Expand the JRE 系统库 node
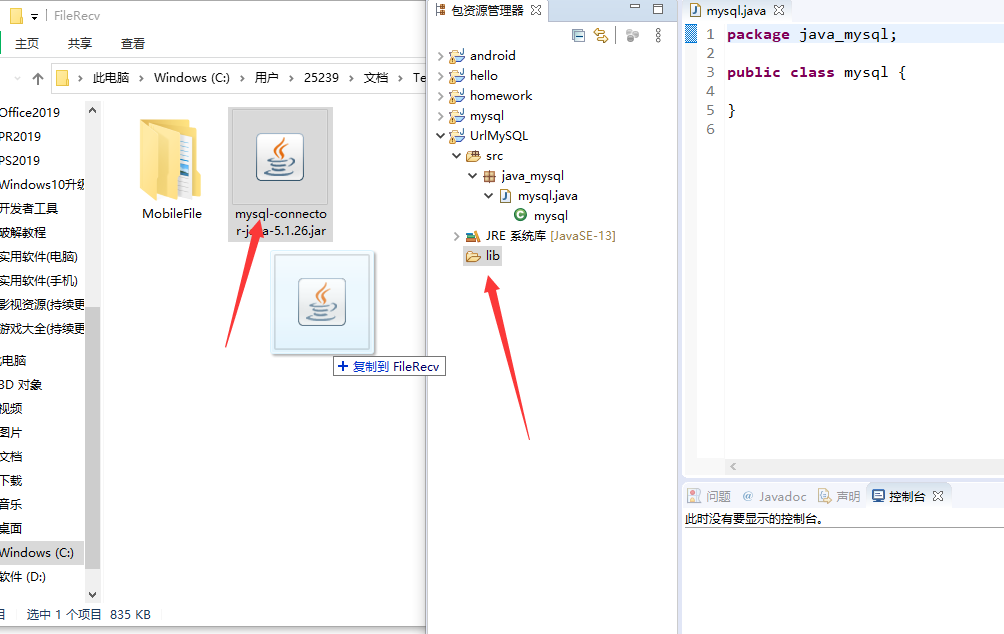Viewport: 1004px width, 634px height. 456,235
